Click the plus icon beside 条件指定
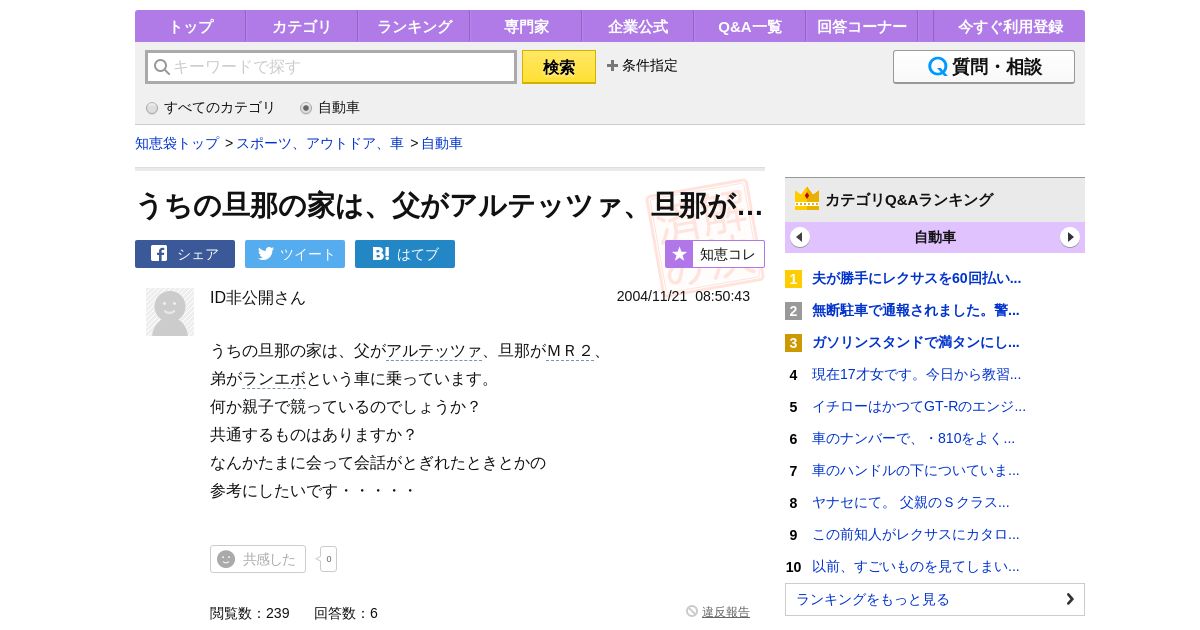 (612, 65)
